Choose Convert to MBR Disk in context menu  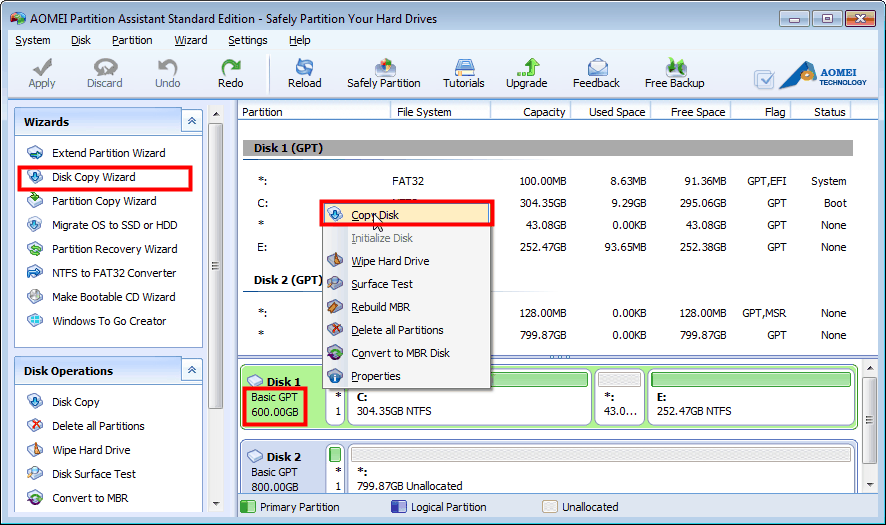click(x=406, y=353)
